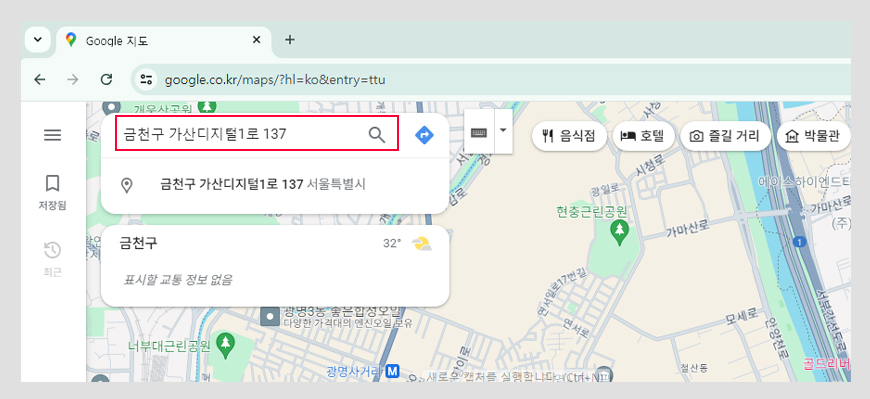870x399 pixels.
Task: Click the 가마산로 road label
Action: click(x=688, y=228)
